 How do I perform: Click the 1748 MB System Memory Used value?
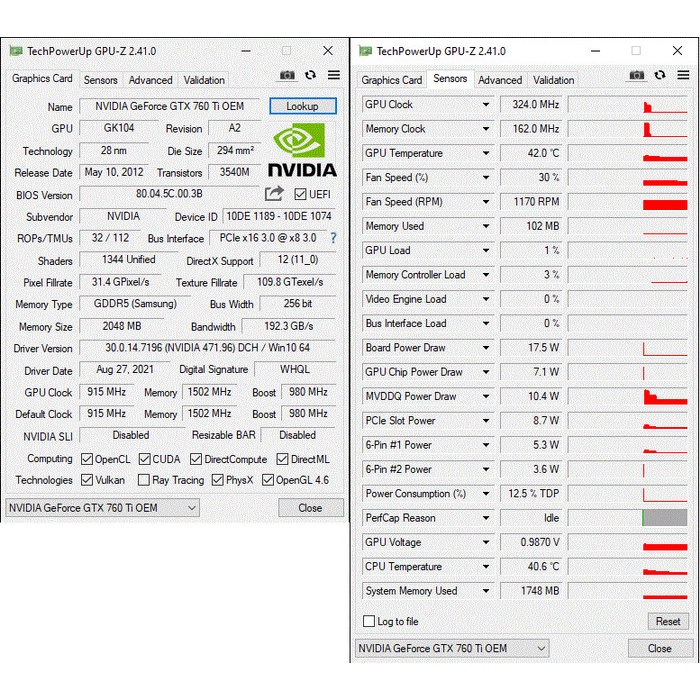pyautogui.click(x=531, y=591)
